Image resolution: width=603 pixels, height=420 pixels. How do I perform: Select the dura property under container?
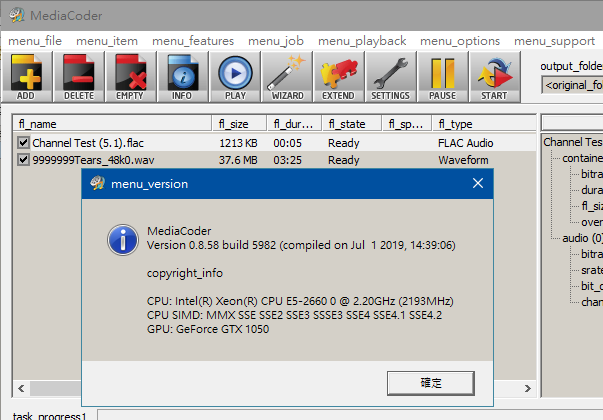coord(592,190)
